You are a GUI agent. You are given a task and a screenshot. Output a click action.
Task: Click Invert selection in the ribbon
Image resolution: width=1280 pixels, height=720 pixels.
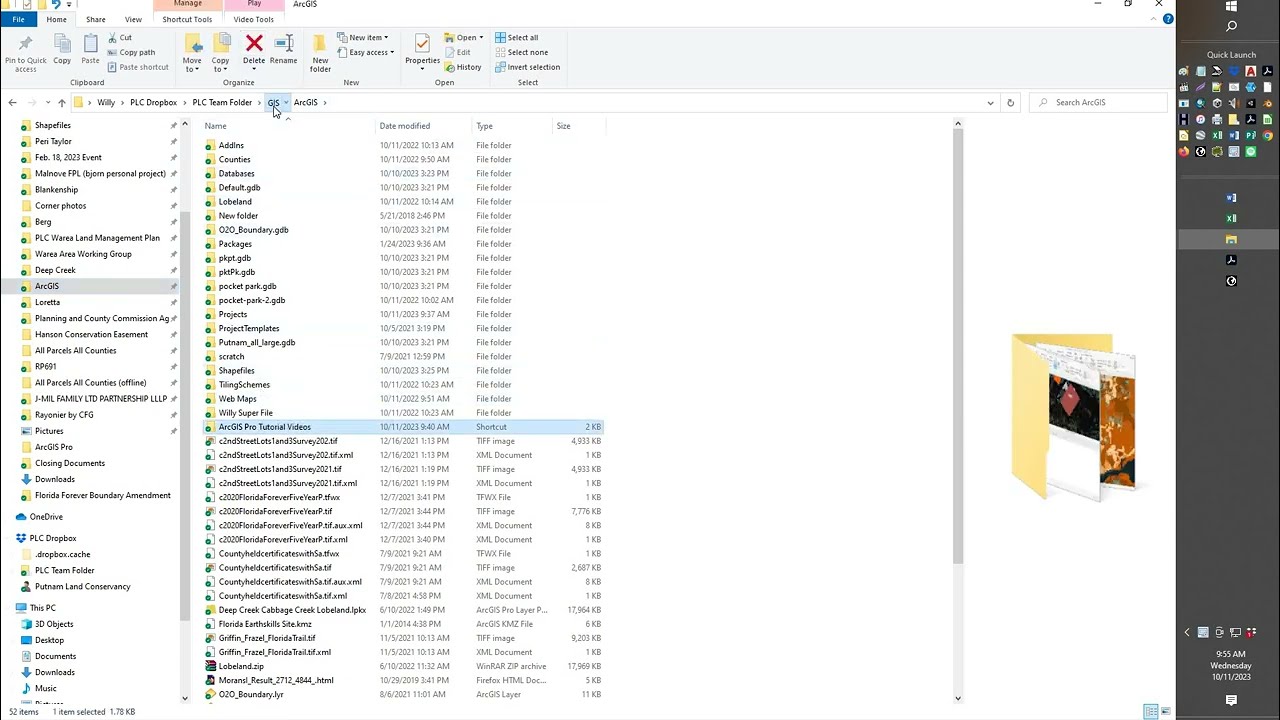(x=527, y=67)
